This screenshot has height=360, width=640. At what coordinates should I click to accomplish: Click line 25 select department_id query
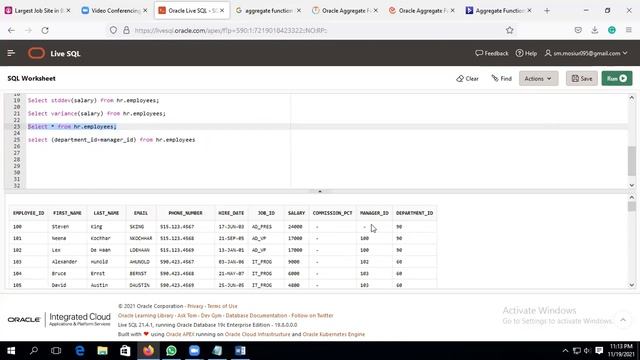(x=111, y=140)
